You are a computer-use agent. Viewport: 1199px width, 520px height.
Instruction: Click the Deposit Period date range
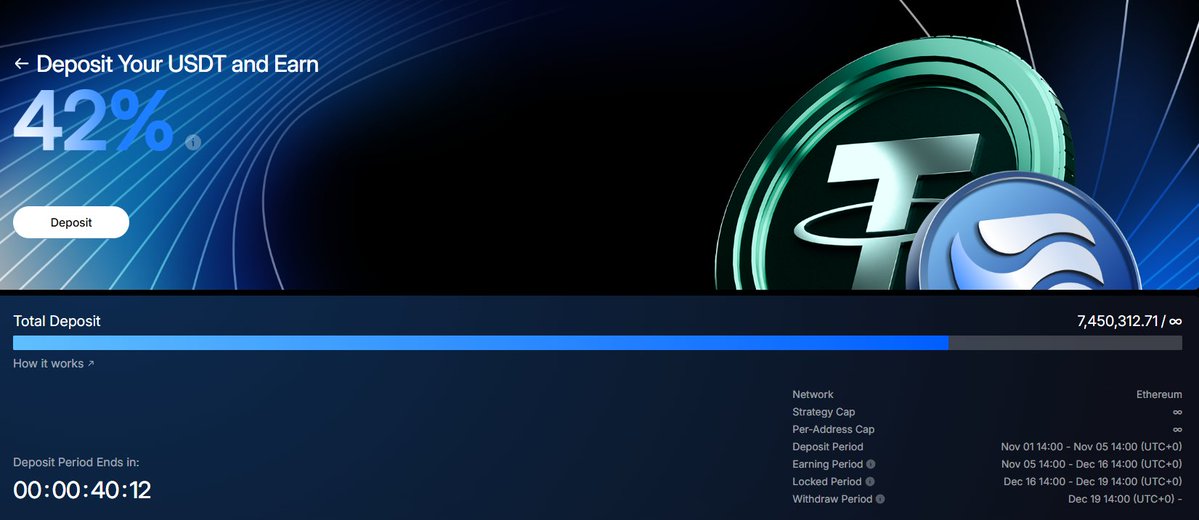click(1091, 447)
